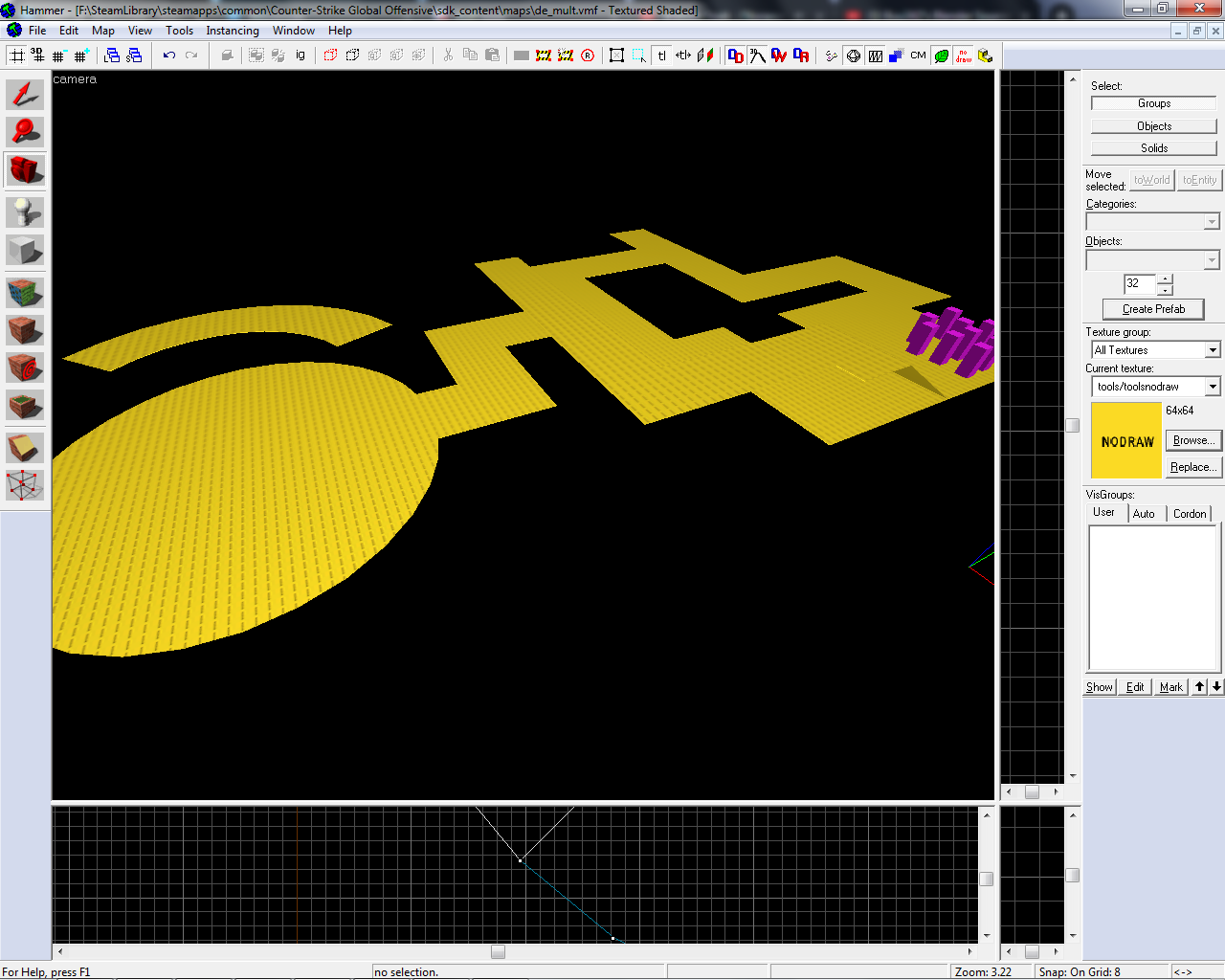Image resolution: width=1225 pixels, height=980 pixels.
Task: Select the Toggle texture application tool
Action: 25,292
